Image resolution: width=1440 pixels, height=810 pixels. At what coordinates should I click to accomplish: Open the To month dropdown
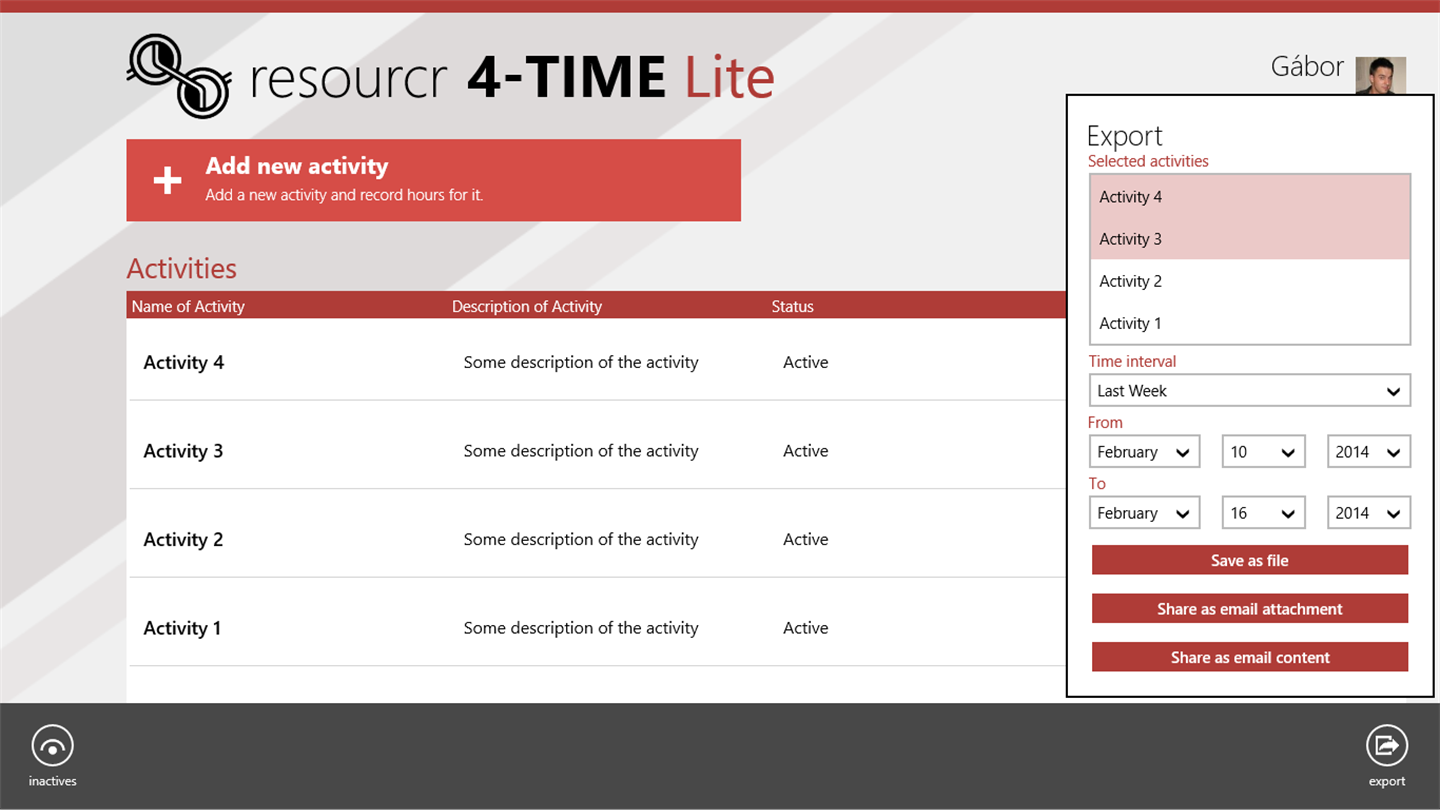coord(1144,513)
